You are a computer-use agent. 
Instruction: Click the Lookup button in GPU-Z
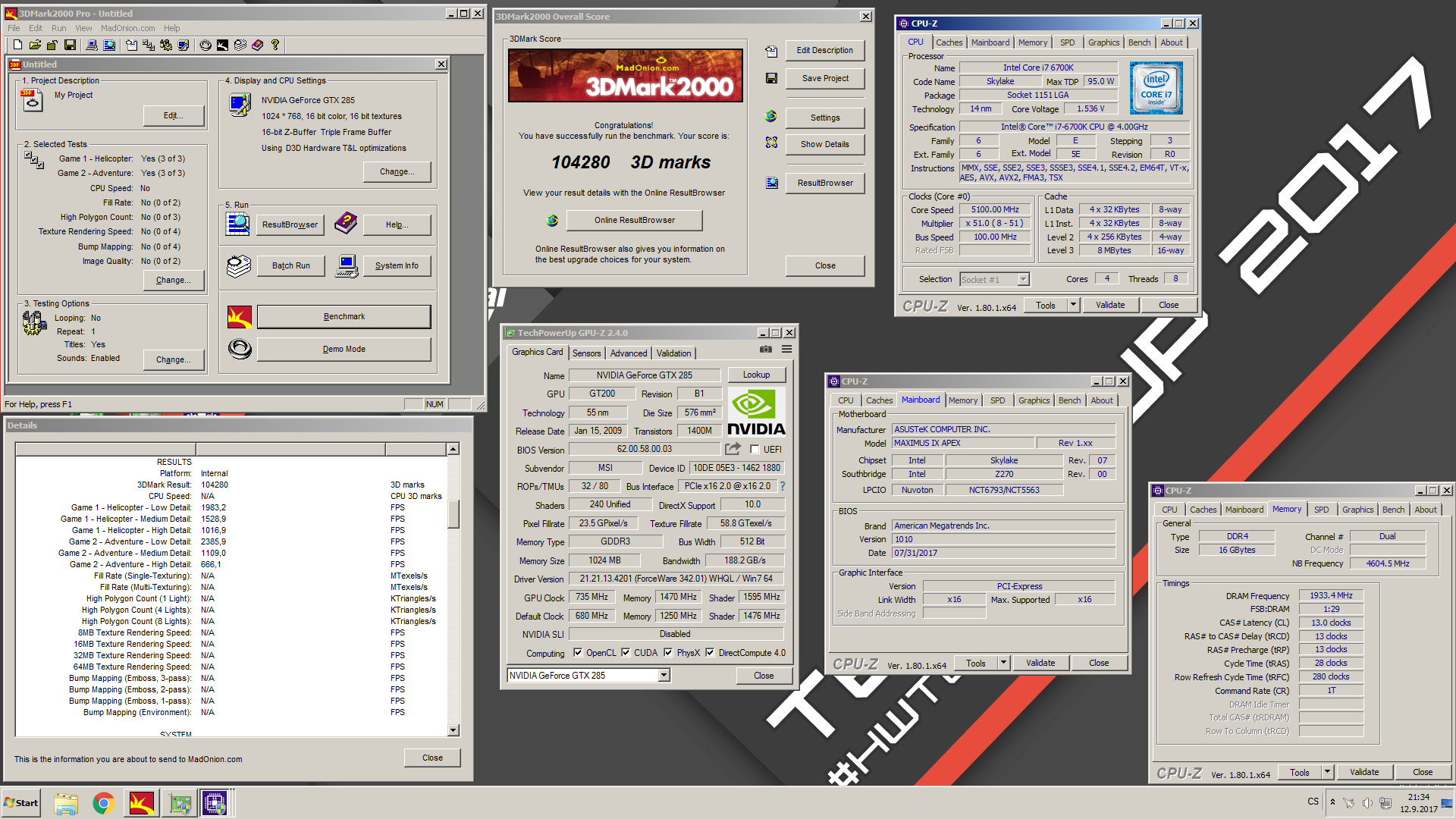point(756,375)
